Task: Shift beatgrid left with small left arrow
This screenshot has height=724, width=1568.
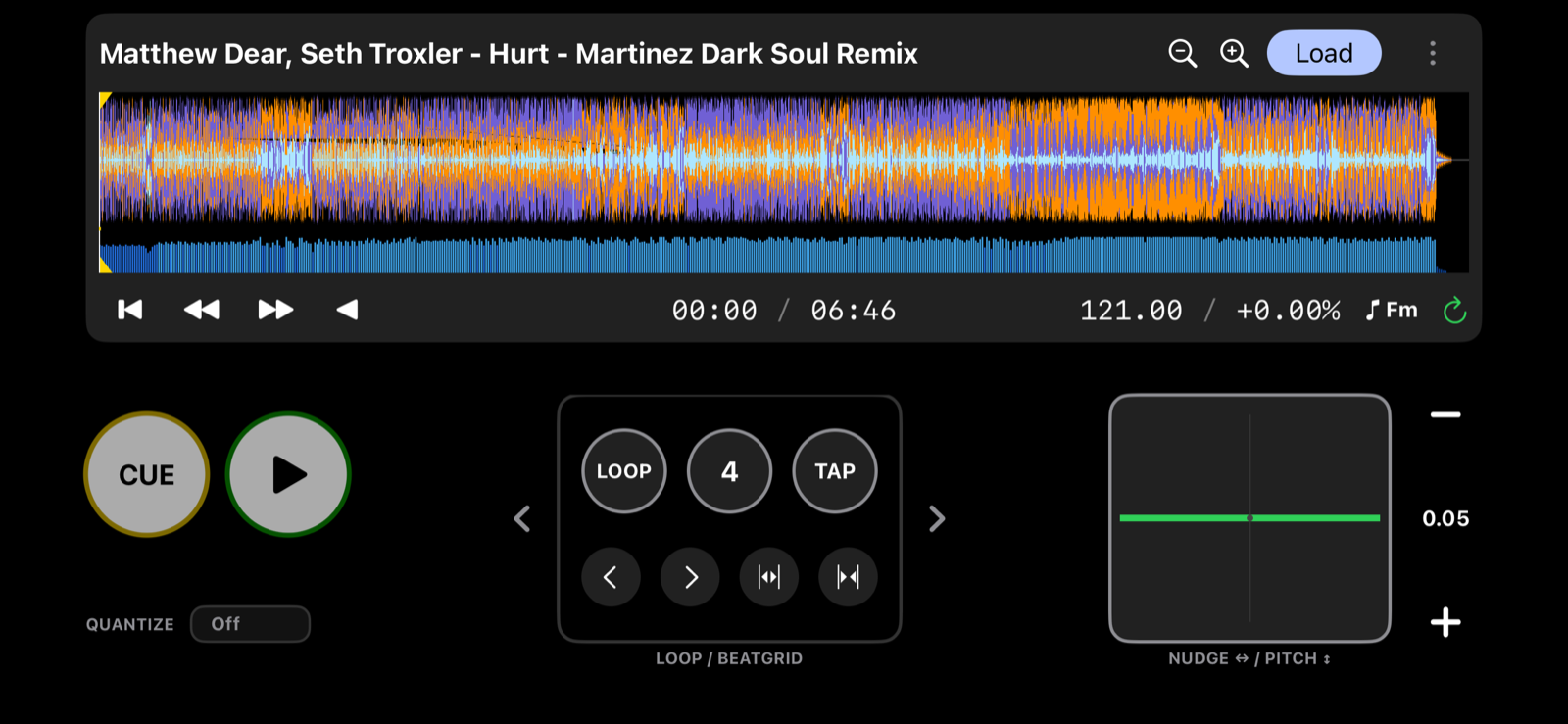Action: pos(611,577)
